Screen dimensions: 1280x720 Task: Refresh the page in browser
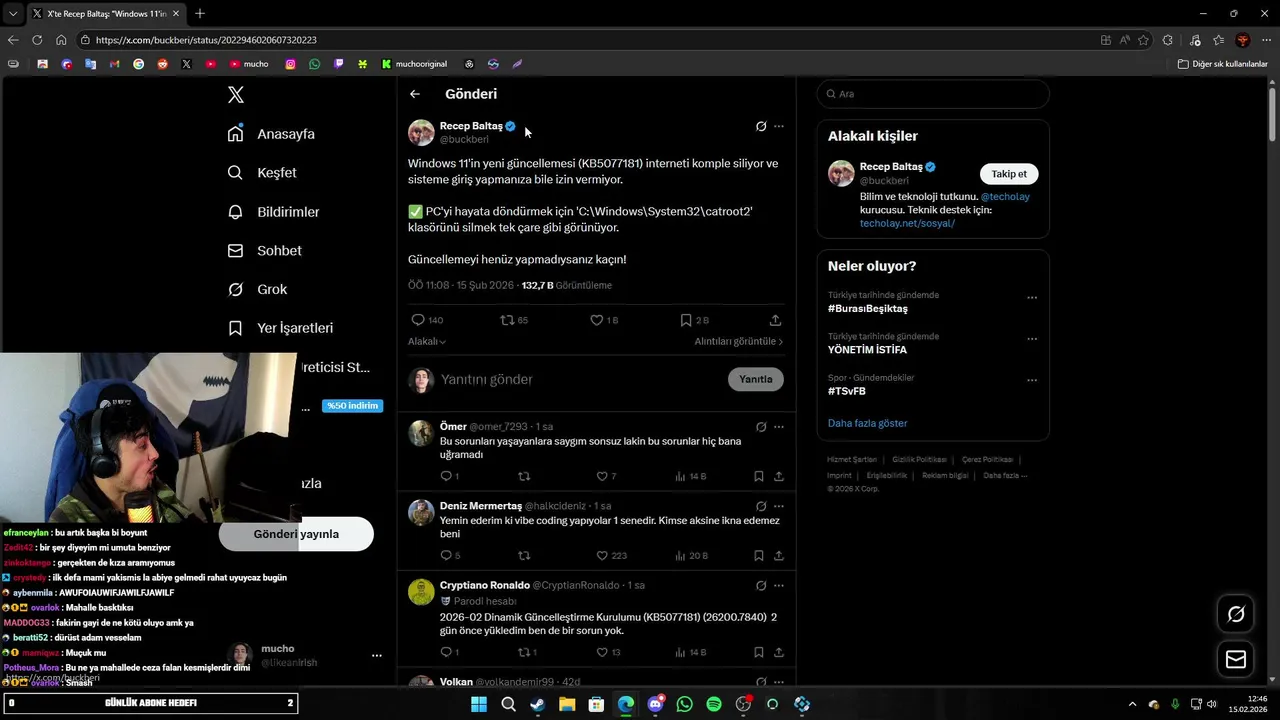pos(37,40)
